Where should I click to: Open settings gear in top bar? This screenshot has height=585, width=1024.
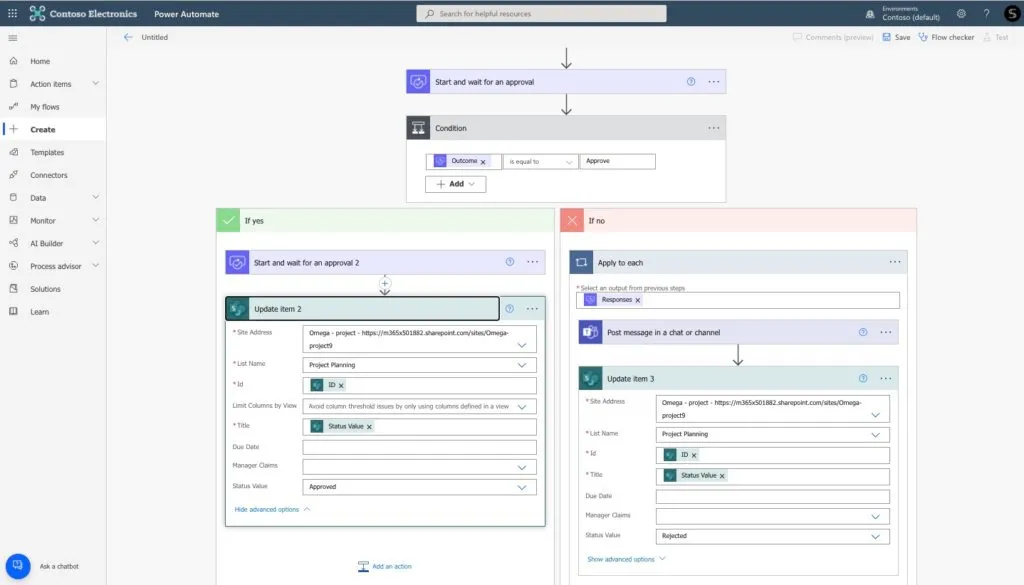tap(961, 13)
